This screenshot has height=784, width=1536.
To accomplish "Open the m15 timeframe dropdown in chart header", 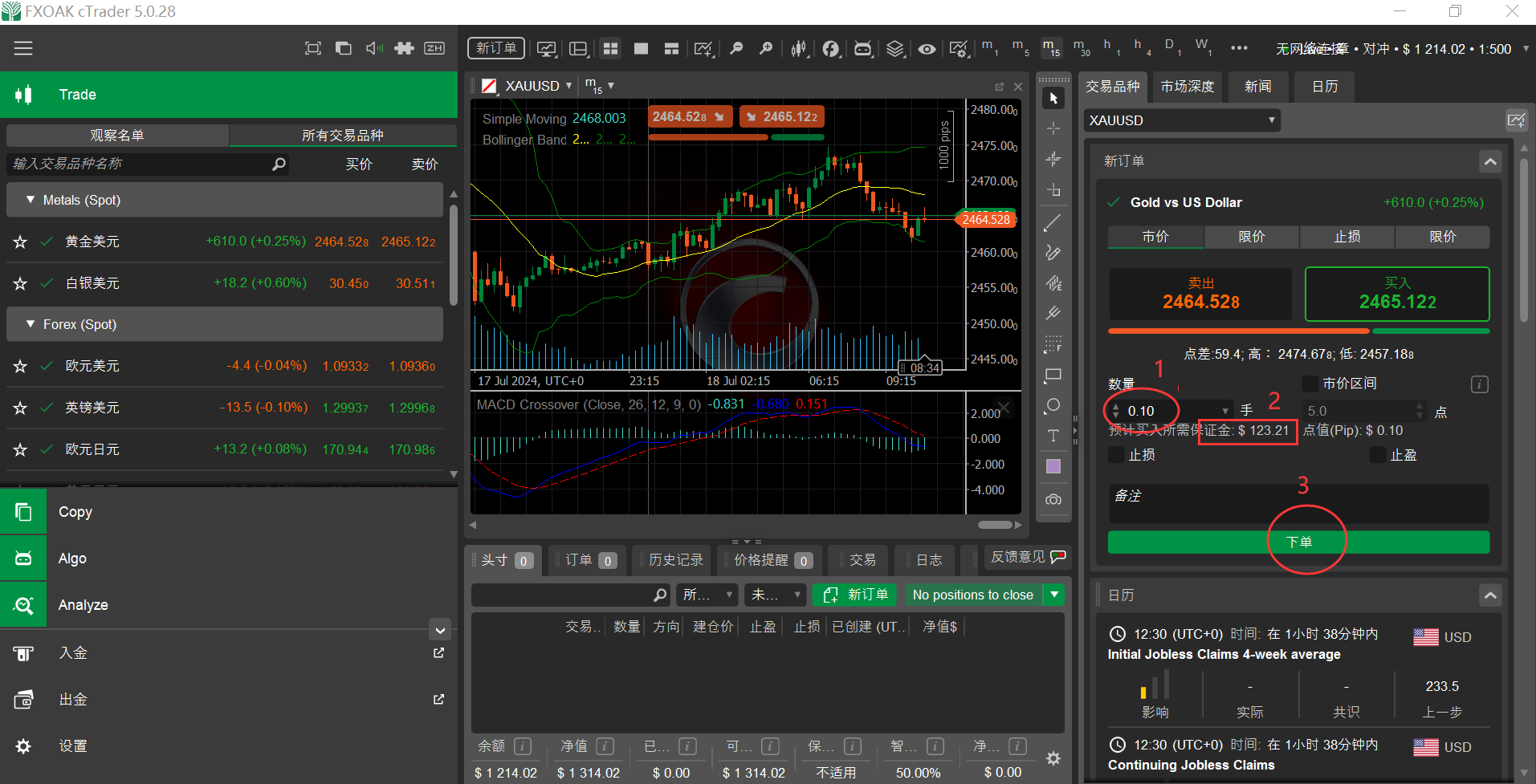I will coord(611,85).
